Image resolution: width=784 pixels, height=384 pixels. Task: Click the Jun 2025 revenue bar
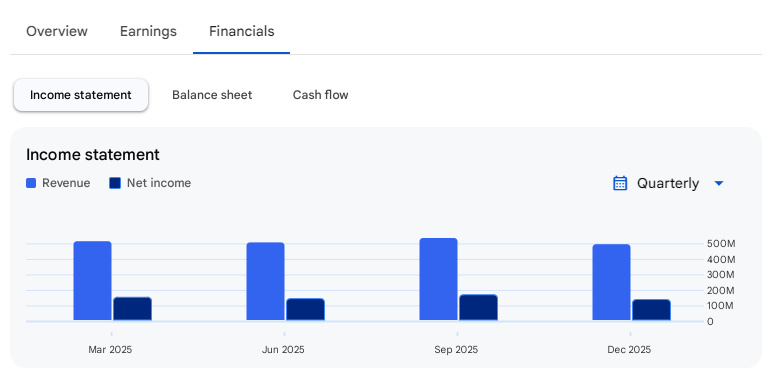coord(266,282)
